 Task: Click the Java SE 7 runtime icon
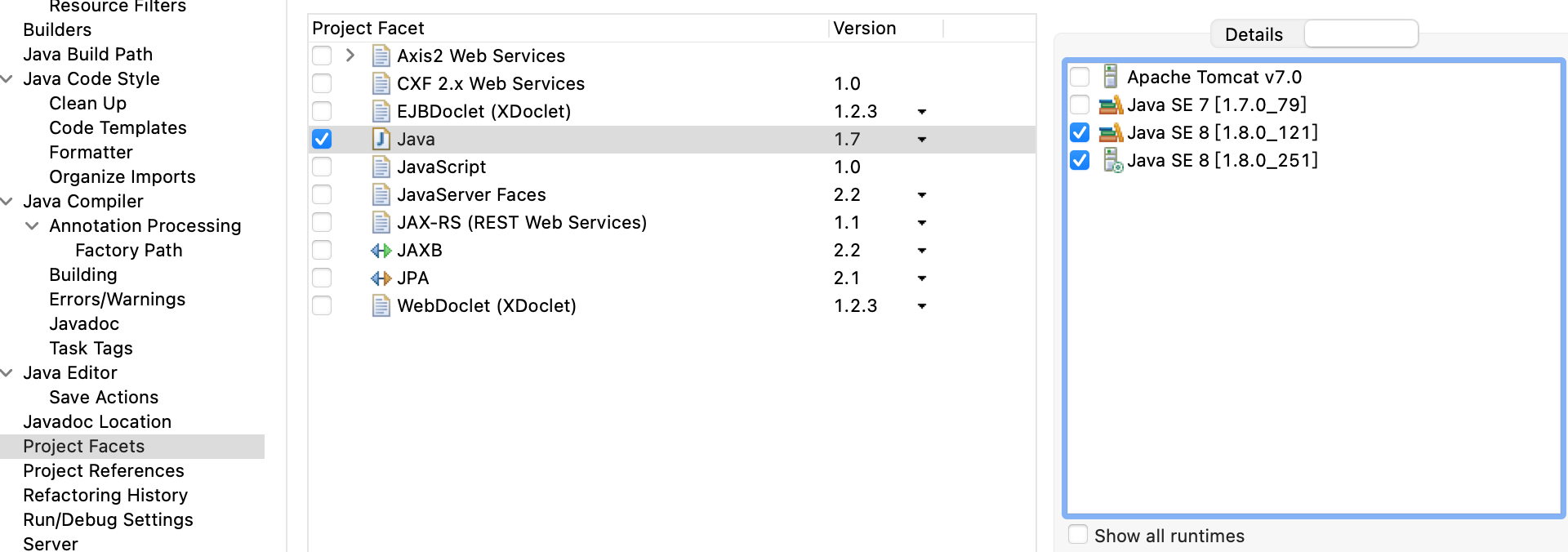[1111, 105]
